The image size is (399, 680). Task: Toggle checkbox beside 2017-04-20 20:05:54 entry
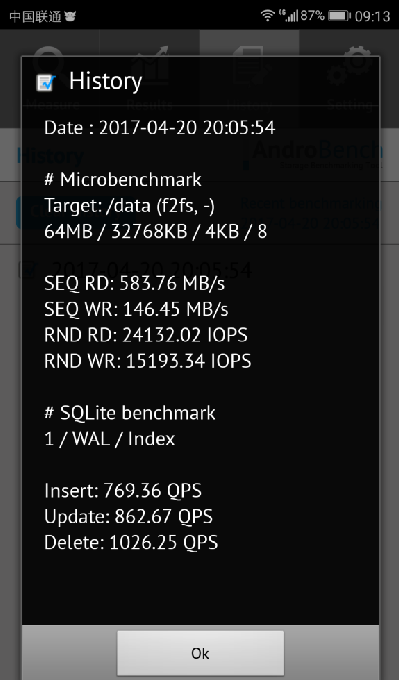click(x=27, y=270)
